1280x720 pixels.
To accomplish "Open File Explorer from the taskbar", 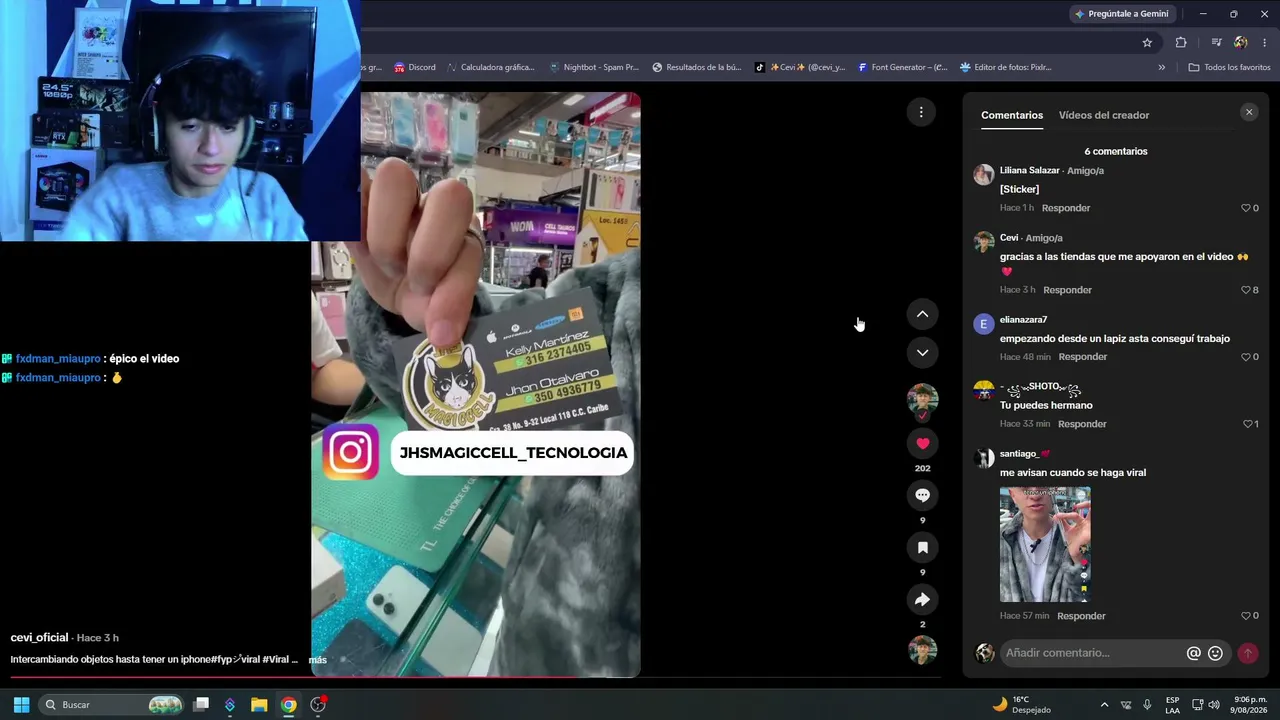I will (x=259, y=705).
